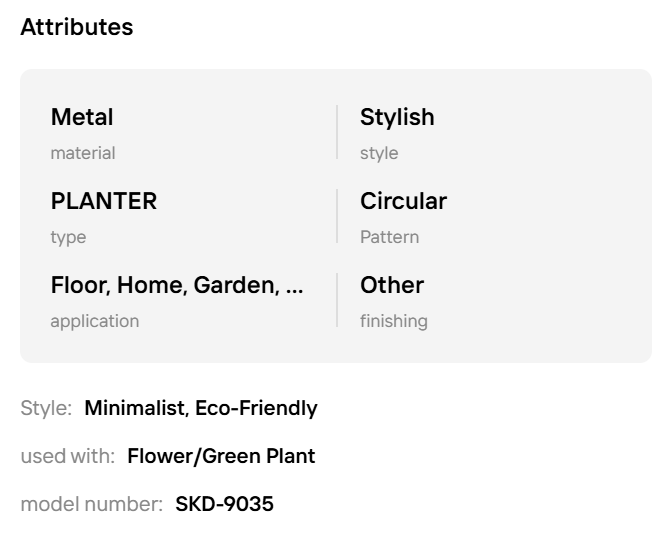Click the model number: label

pyautogui.click(x=91, y=504)
